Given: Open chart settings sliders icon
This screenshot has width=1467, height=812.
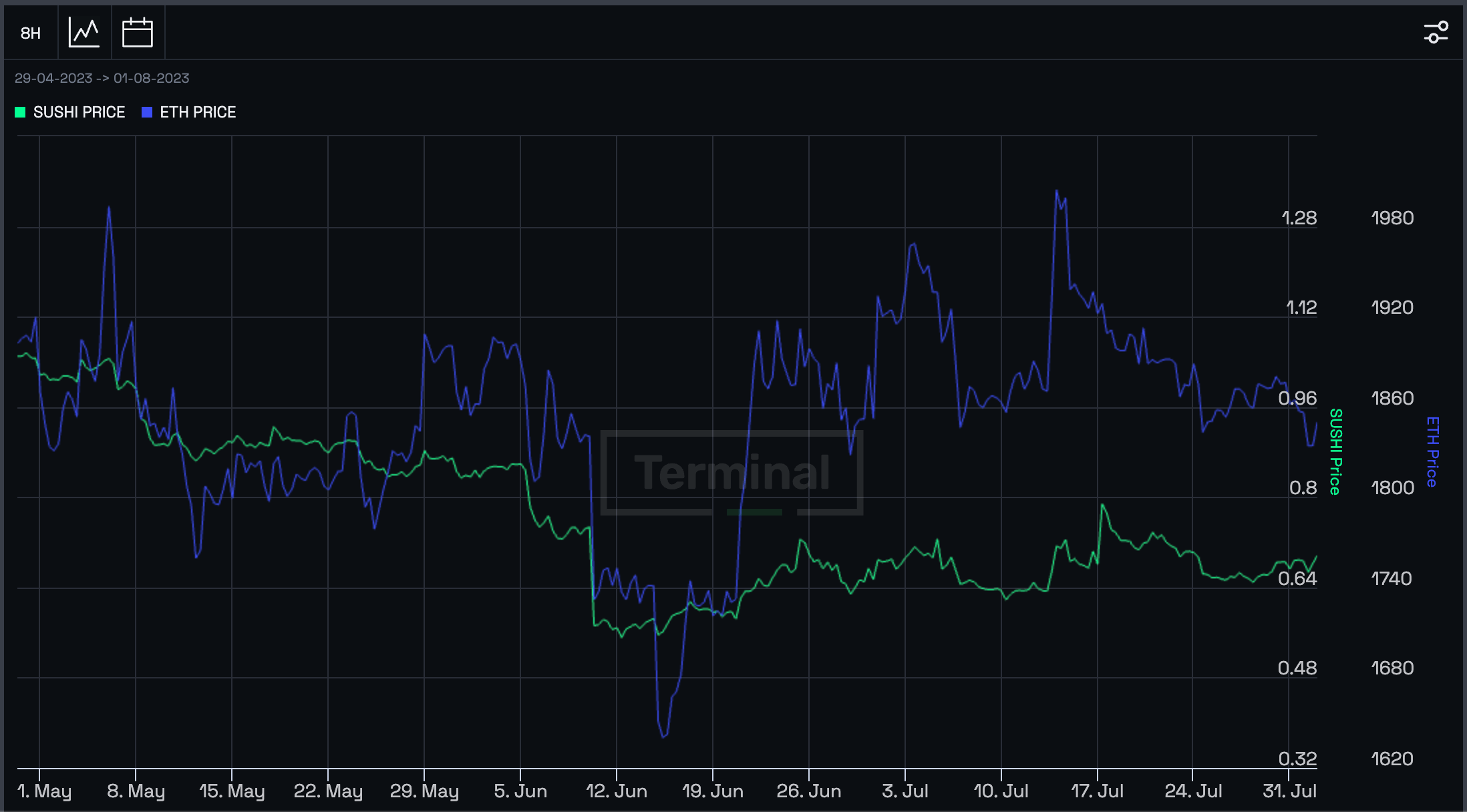Looking at the screenshot, I should pyautogui.click(x=1436, y=32).
